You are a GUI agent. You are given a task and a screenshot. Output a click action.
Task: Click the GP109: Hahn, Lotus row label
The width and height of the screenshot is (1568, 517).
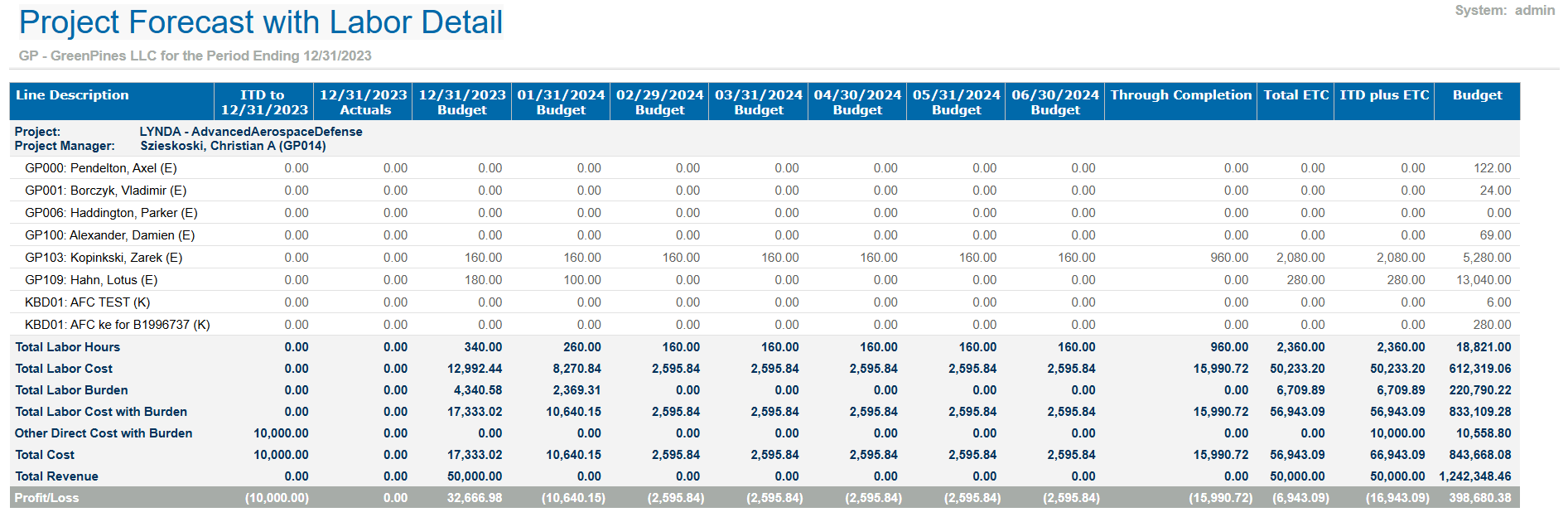[x=91, y=280]
